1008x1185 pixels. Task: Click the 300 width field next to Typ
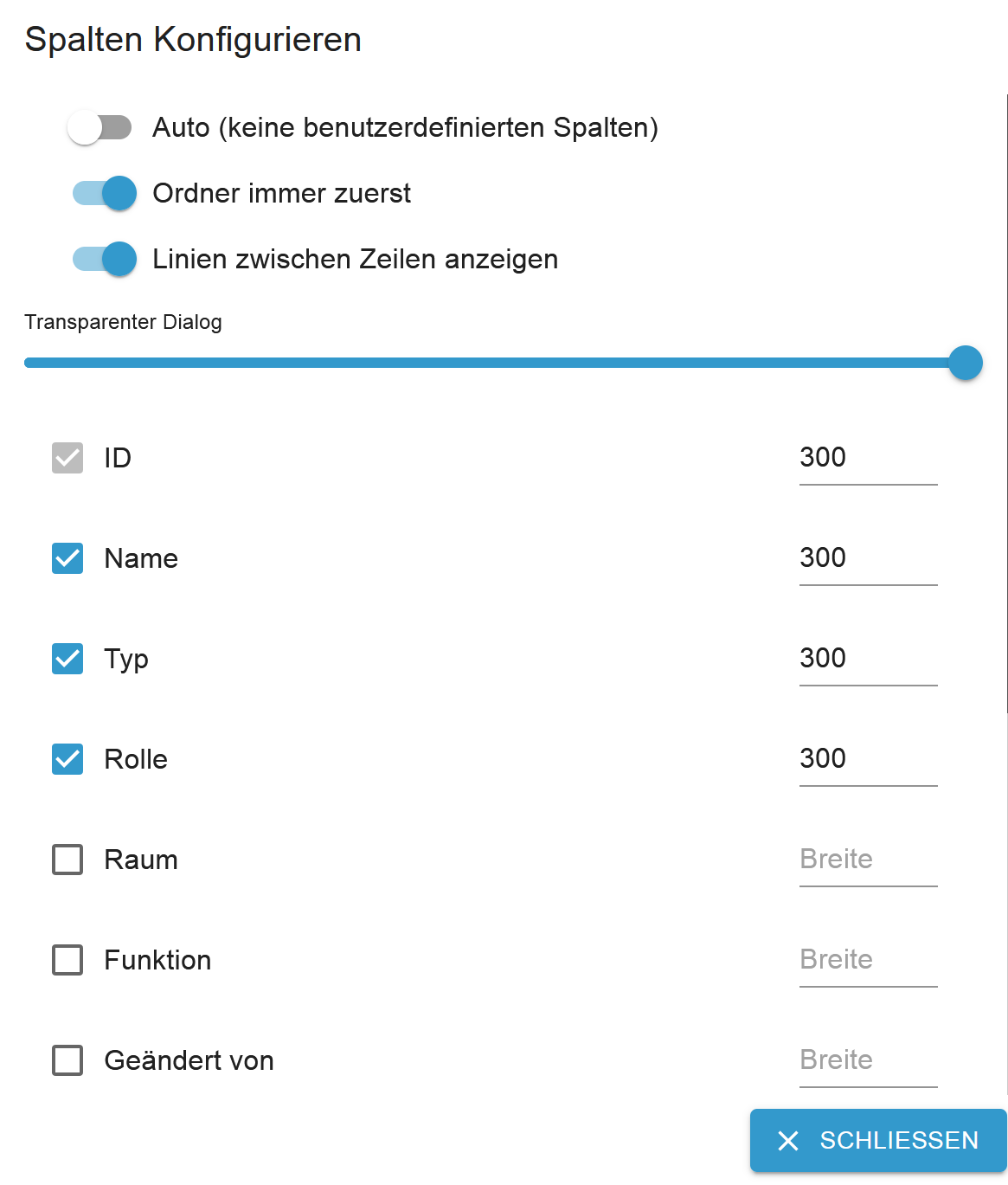coord(865,664)
